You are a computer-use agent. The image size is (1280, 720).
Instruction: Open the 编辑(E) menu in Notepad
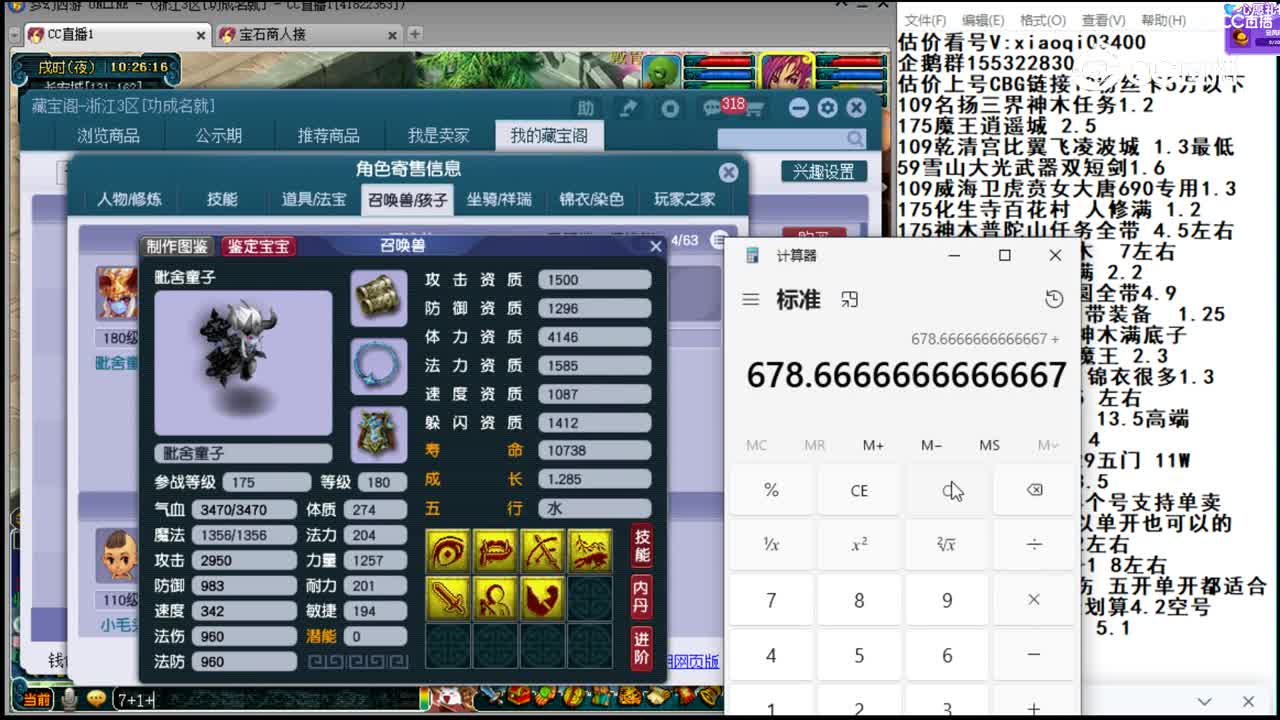(x=983, y=20)
